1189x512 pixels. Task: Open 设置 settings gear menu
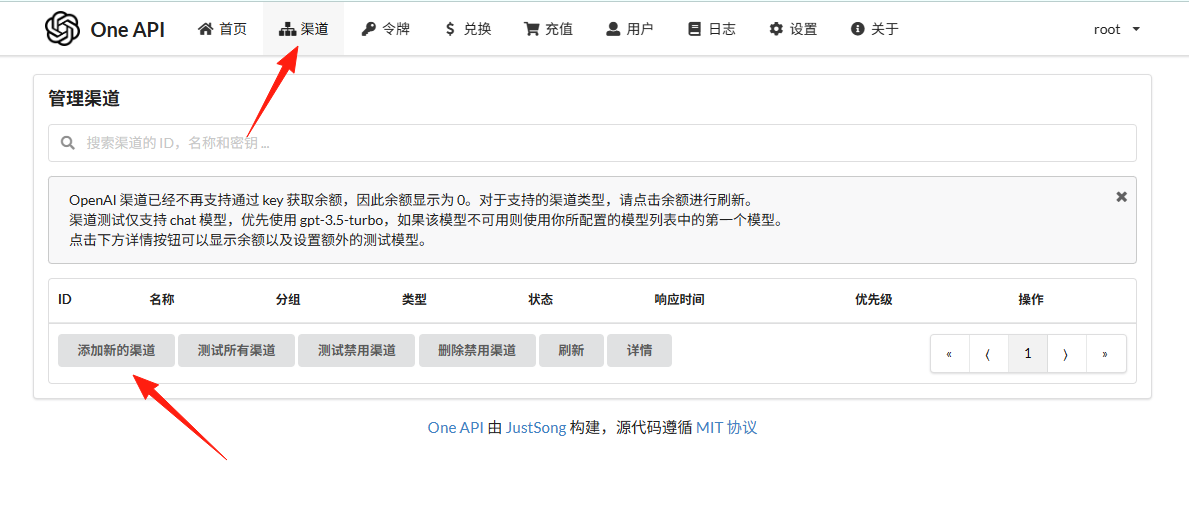(793, 29)
